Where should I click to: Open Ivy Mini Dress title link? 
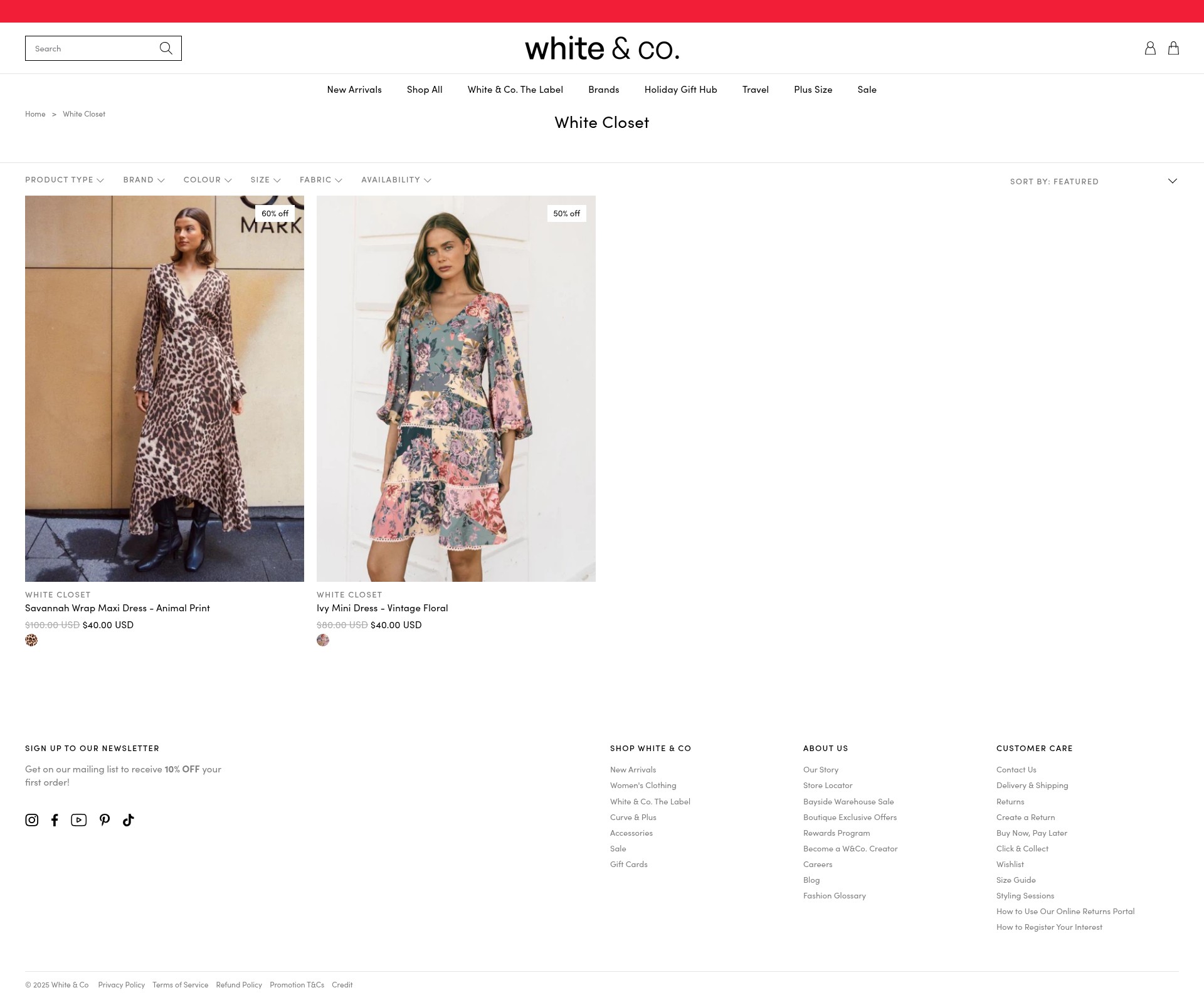coord(383,608)
